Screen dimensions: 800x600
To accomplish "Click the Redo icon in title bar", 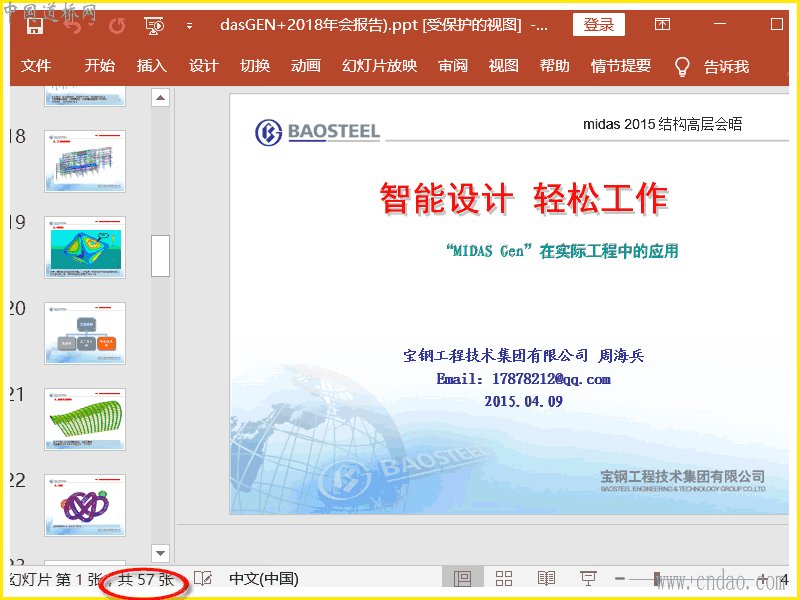I will coord(117,26).
